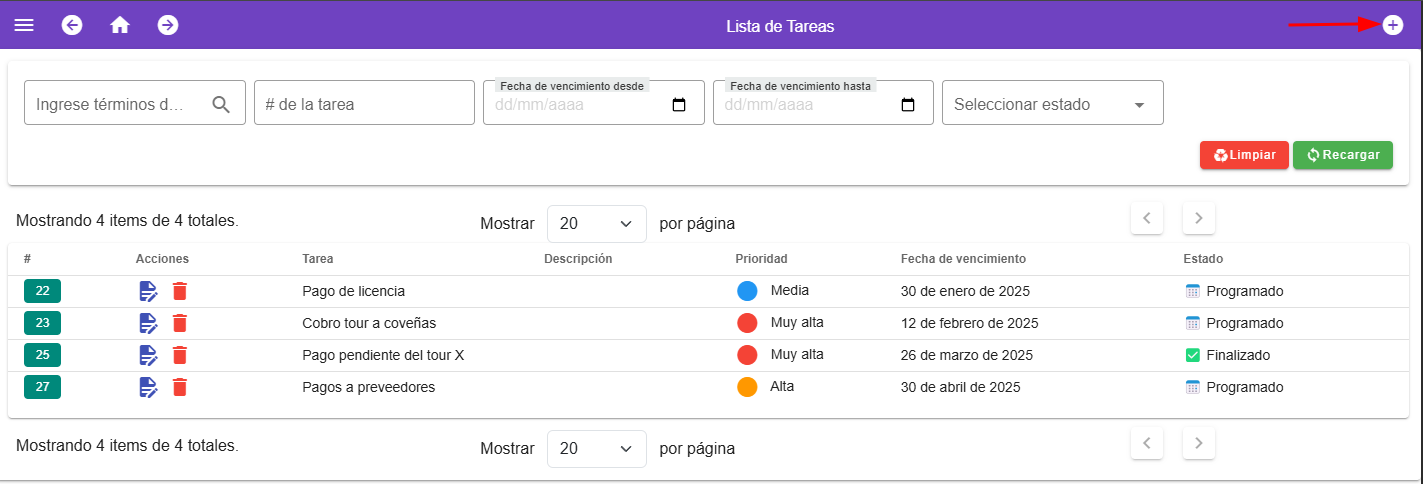Edit the task Pago de licencia
The width and height of the screenshot is (1423, 484).
click(148, 291)
